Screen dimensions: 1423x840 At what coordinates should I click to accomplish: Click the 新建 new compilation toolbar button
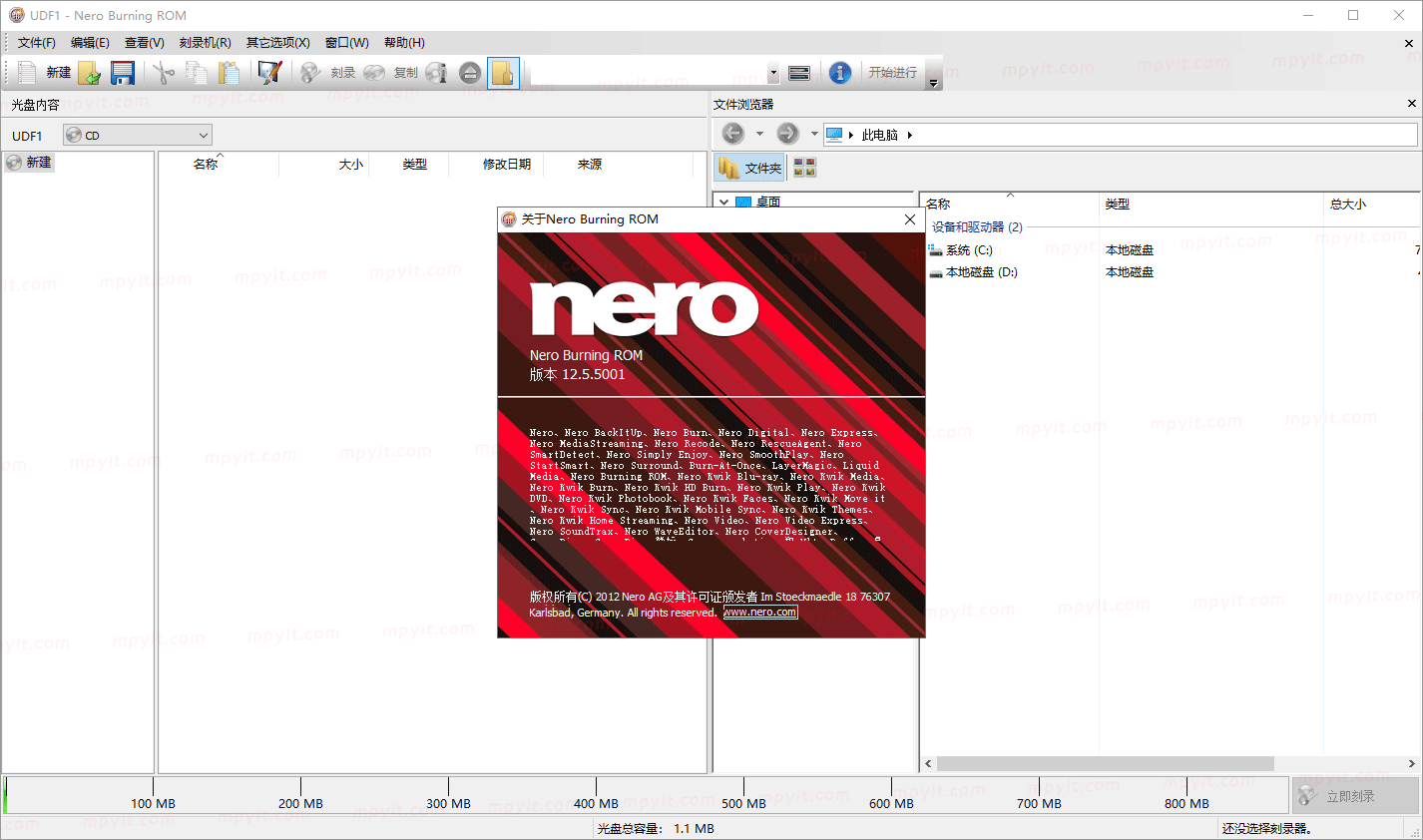click(44, 72)
